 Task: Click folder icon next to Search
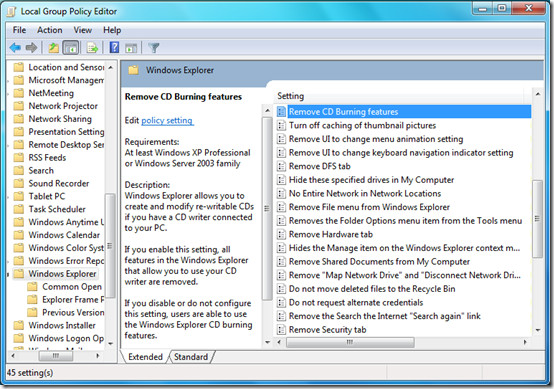pos(18,171)
